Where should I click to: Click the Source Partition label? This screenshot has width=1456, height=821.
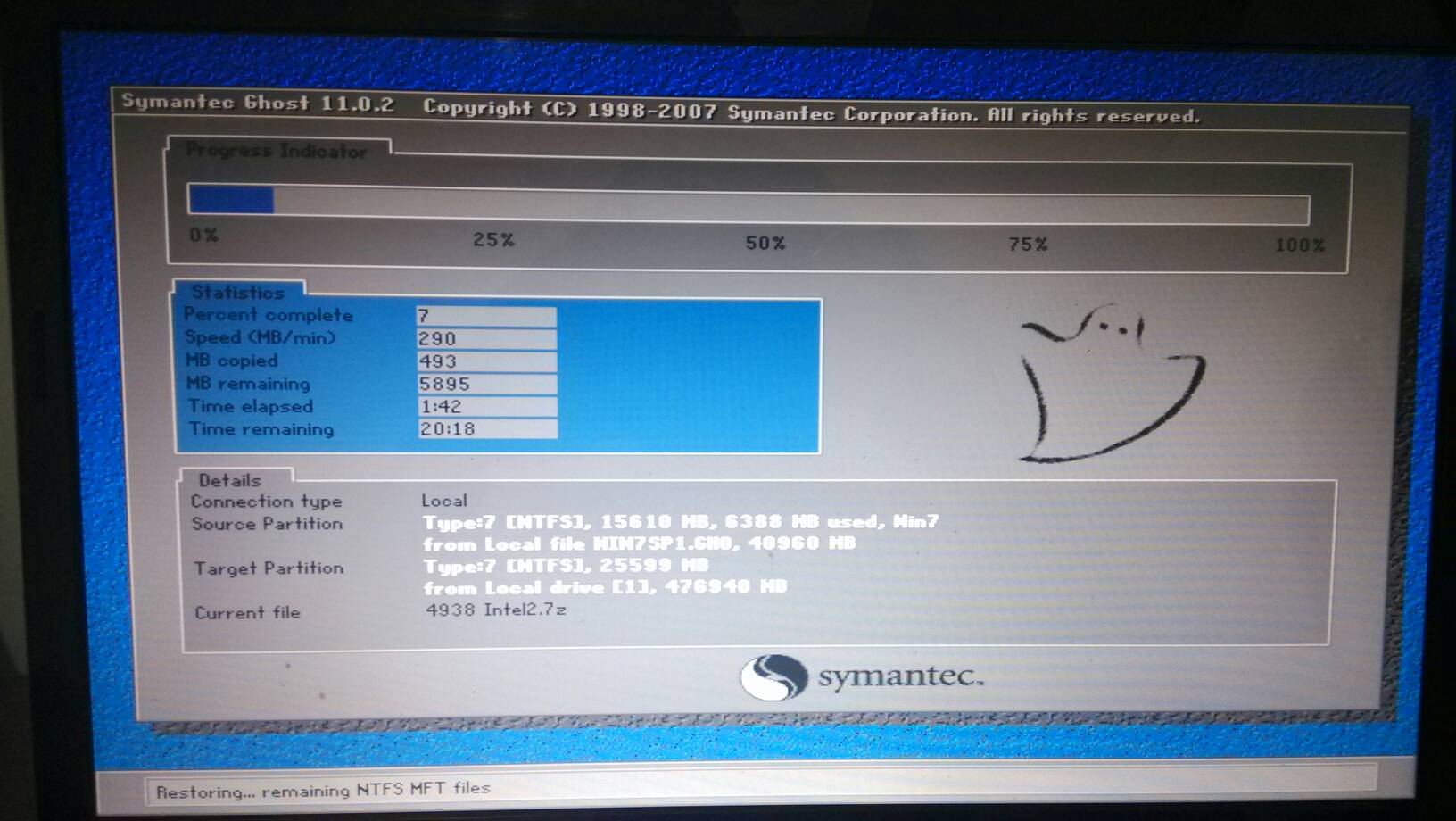coord(267,524)
